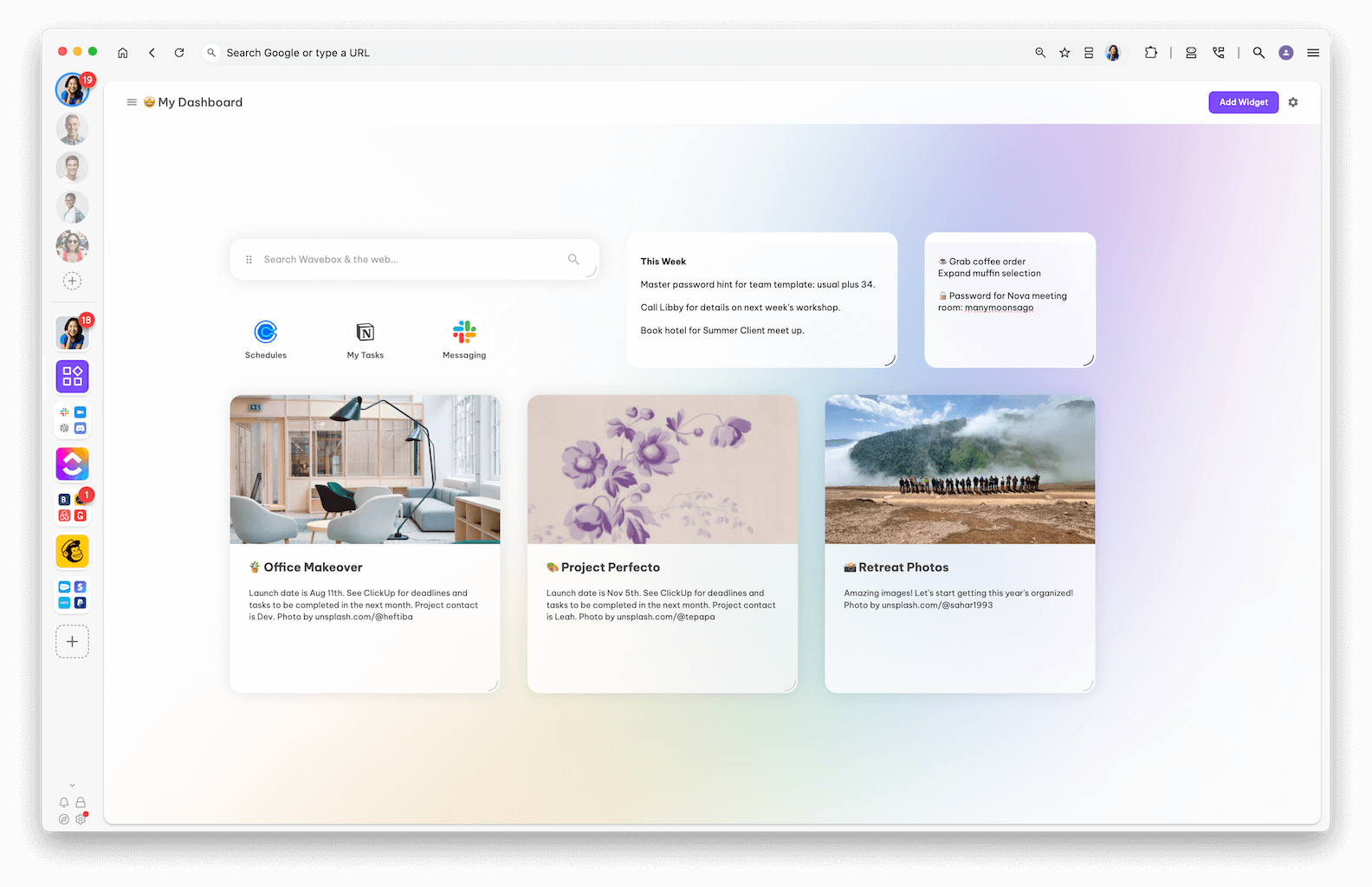The width and height of the screenshot is (1372, 887).
Task: Open the Project Perfecto flower image
Action: (663, 469)
